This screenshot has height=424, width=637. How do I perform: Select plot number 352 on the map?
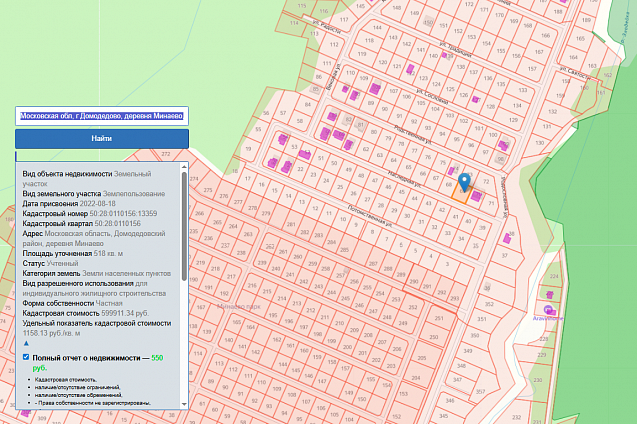pyautogui.click(x=489, y=304)
